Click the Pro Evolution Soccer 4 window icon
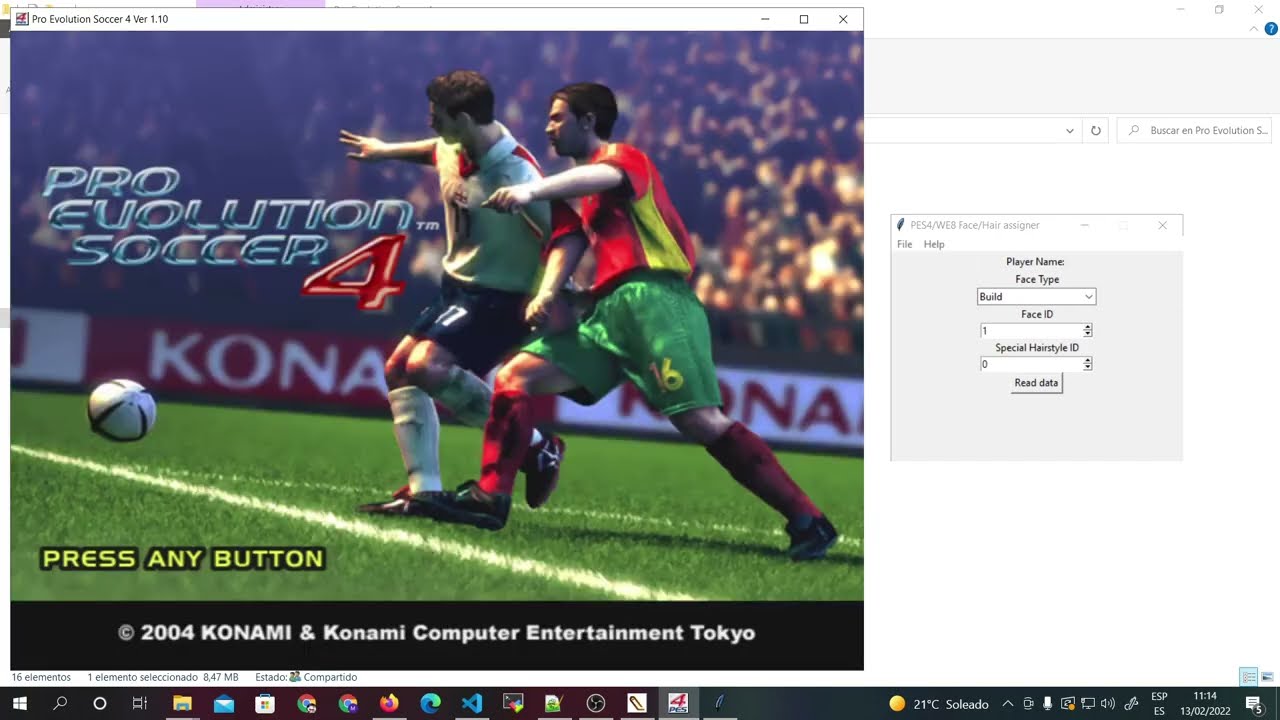Viewport: 1280px width, 720px height. tap(22, 19)
